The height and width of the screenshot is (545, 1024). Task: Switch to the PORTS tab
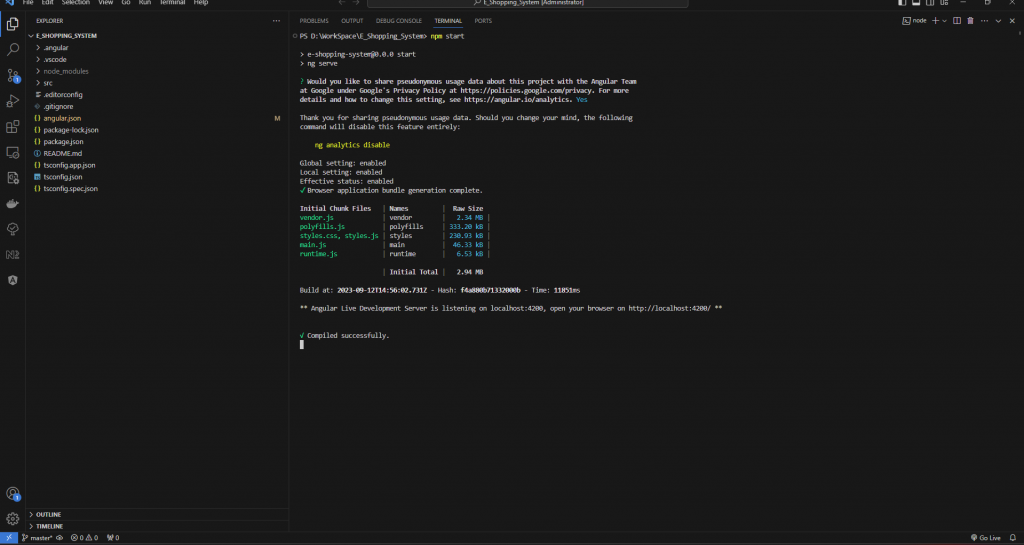coord(483,21)
